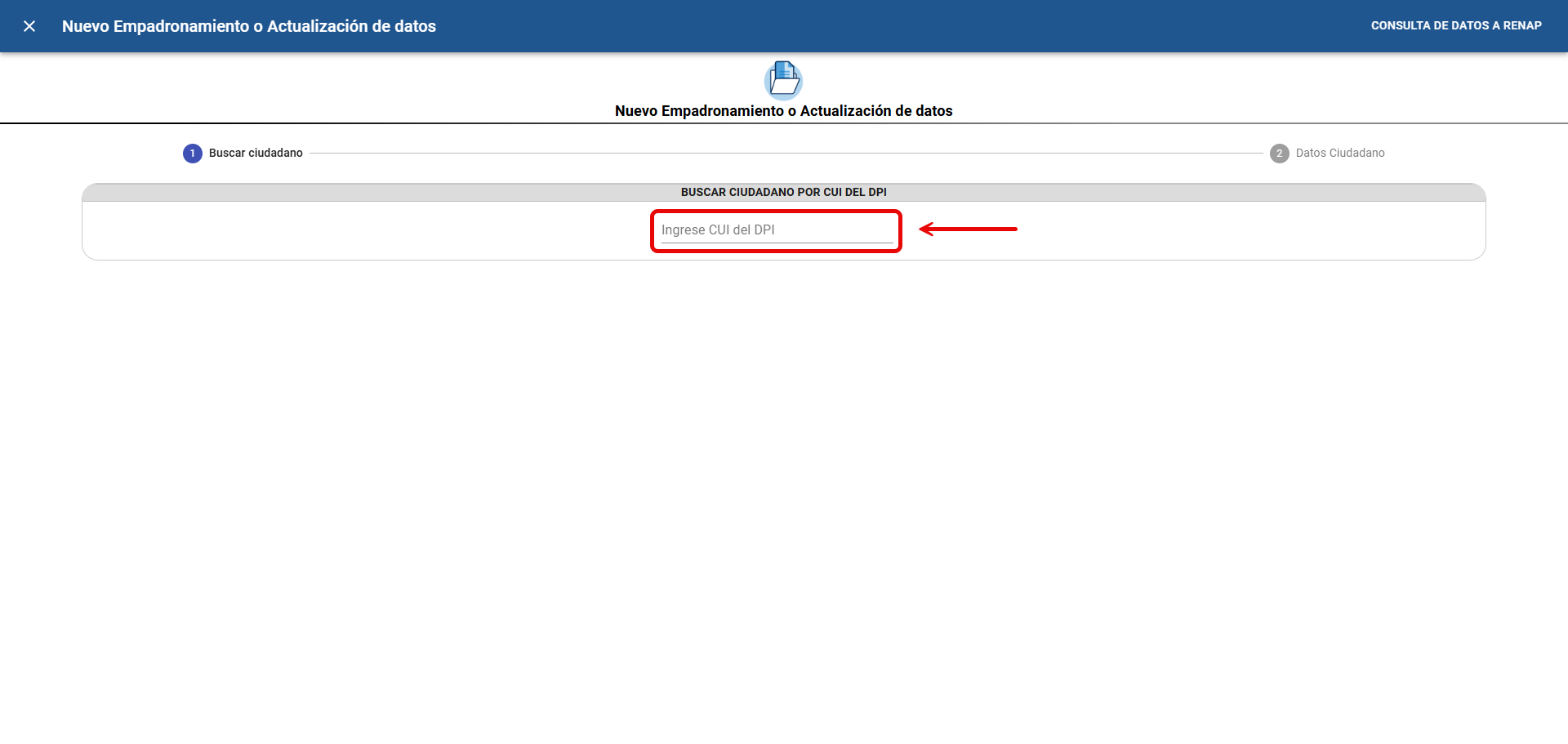Click the search panel's blank area left of the input
The width and height of the screenshot is (1568, 744).
[x=367, y=231]
